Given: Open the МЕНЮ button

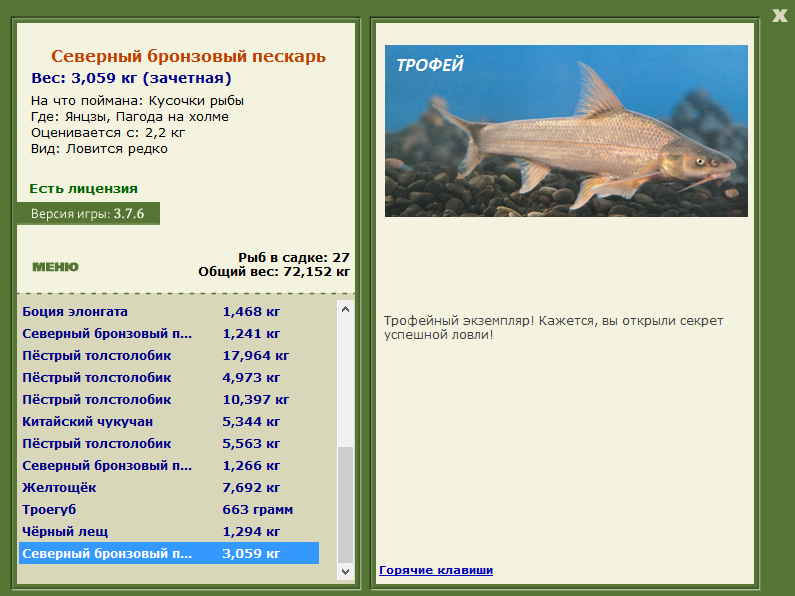Looking at the screenshot, I should click(x=55, y=267).
